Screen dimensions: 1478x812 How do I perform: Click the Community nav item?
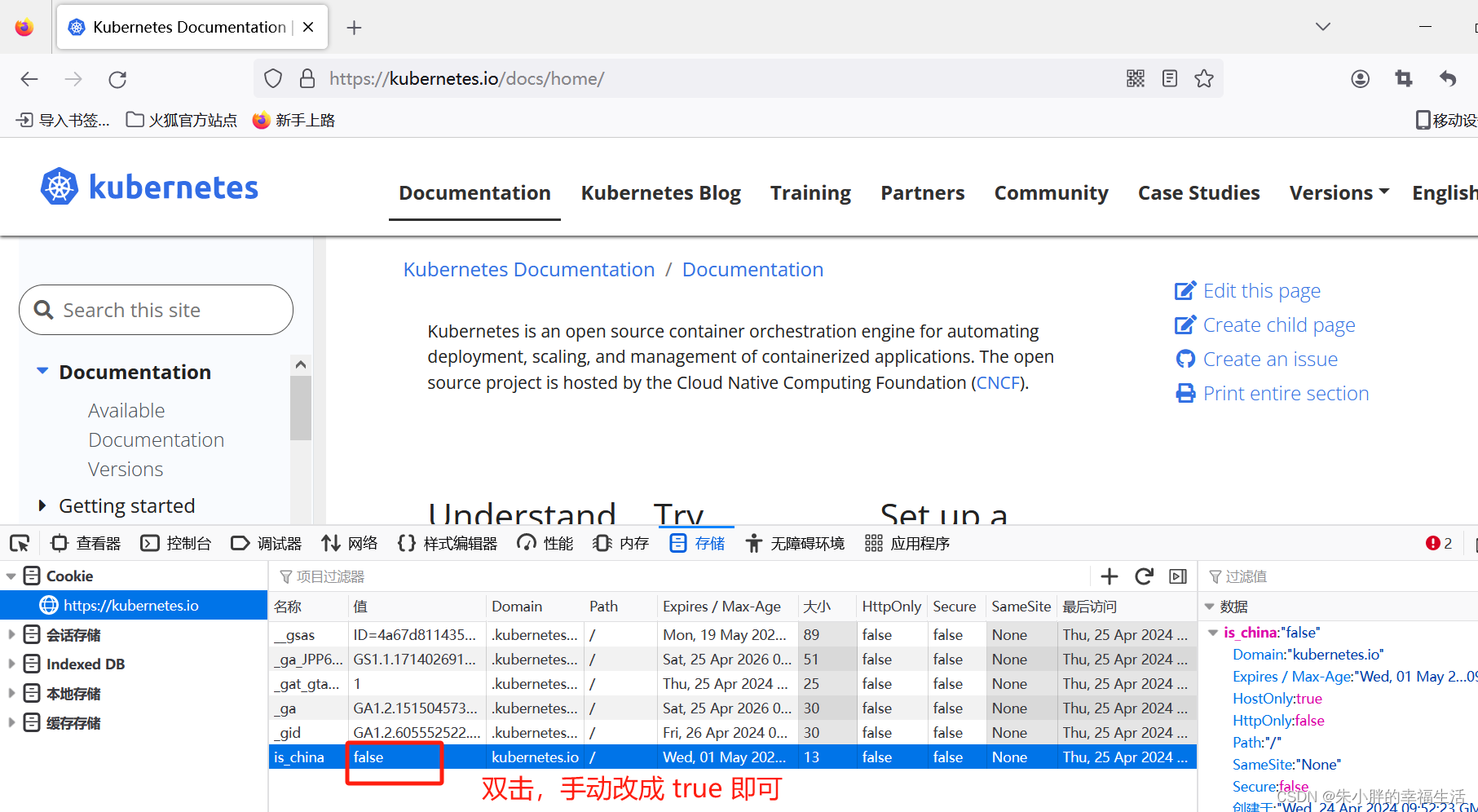tap(1052, 193)
